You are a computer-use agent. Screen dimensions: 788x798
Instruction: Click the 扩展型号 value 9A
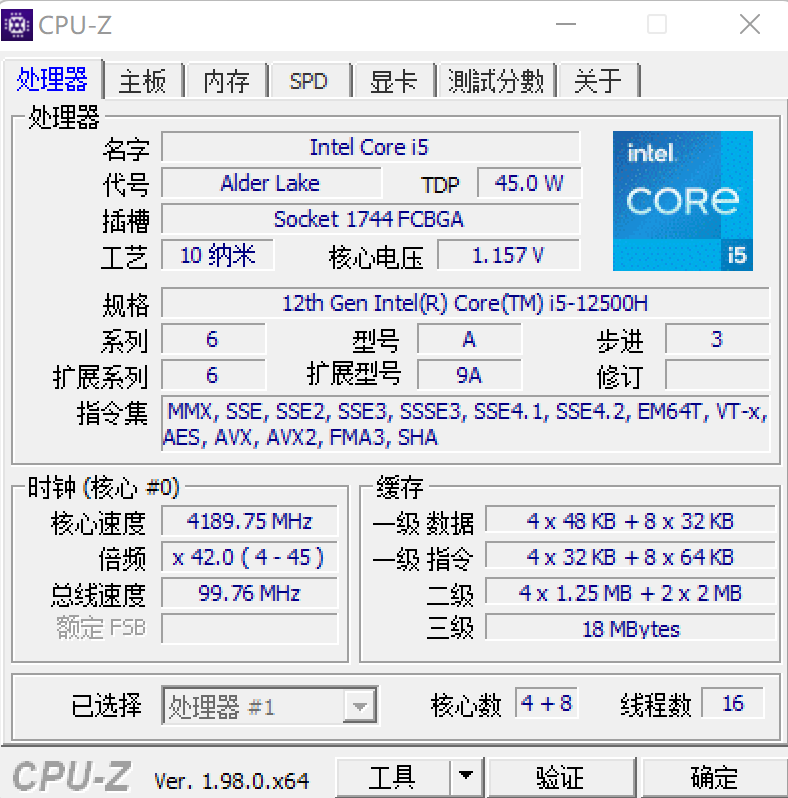point(469,375)
